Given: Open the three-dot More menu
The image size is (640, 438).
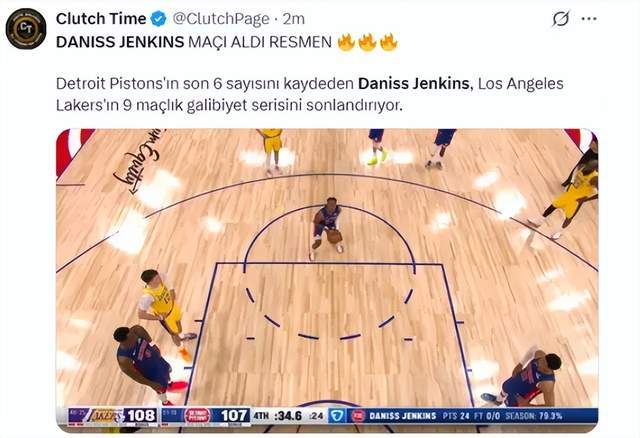Looking at the screenshot, I should click(589, 19).
